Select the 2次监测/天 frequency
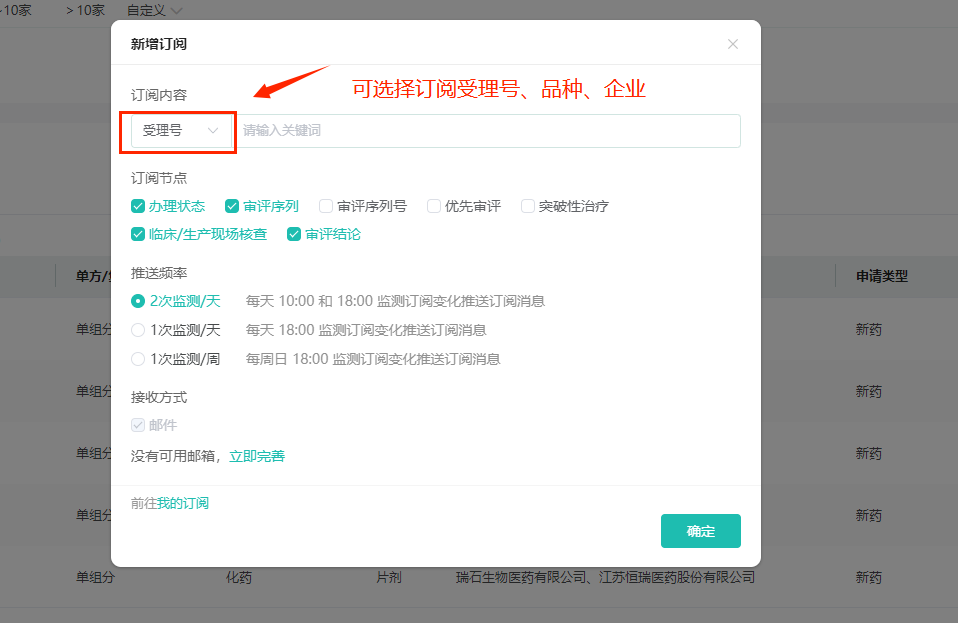This screenshot has height=623, width=958. (138, 301)
